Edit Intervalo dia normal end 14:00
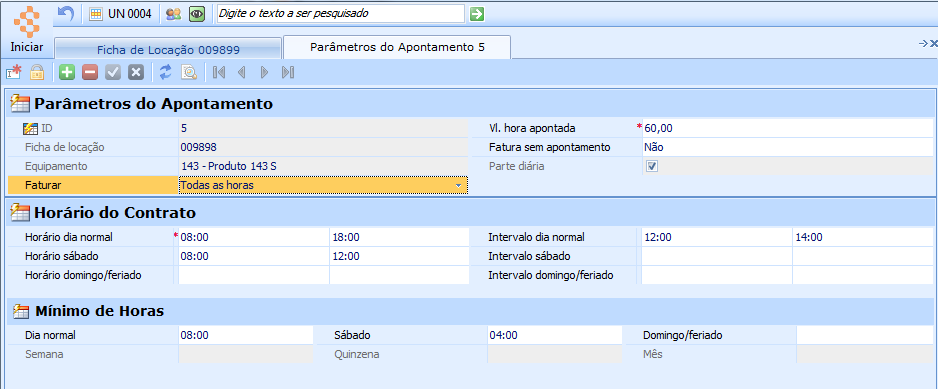938x389 pixels. click(863, 237)
